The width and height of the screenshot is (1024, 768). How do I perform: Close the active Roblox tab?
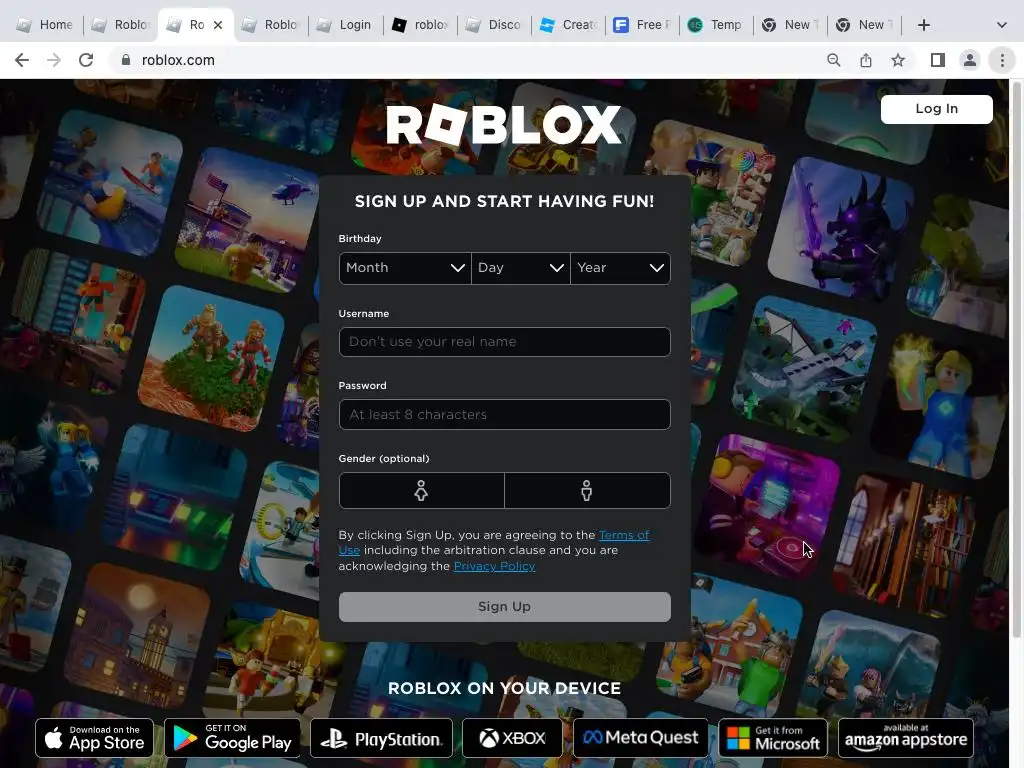tap(218, 25)
